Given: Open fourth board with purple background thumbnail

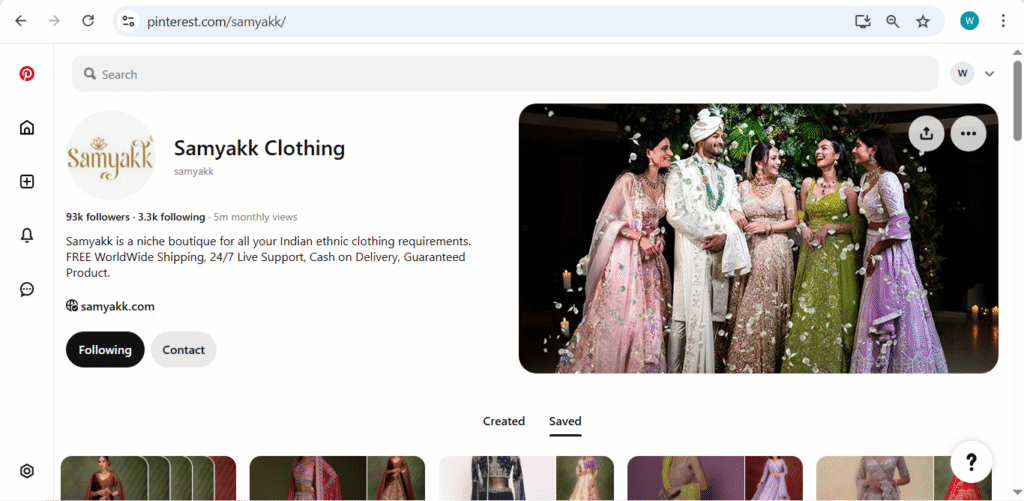Looking at the screenshot, I should pos(715,478).
